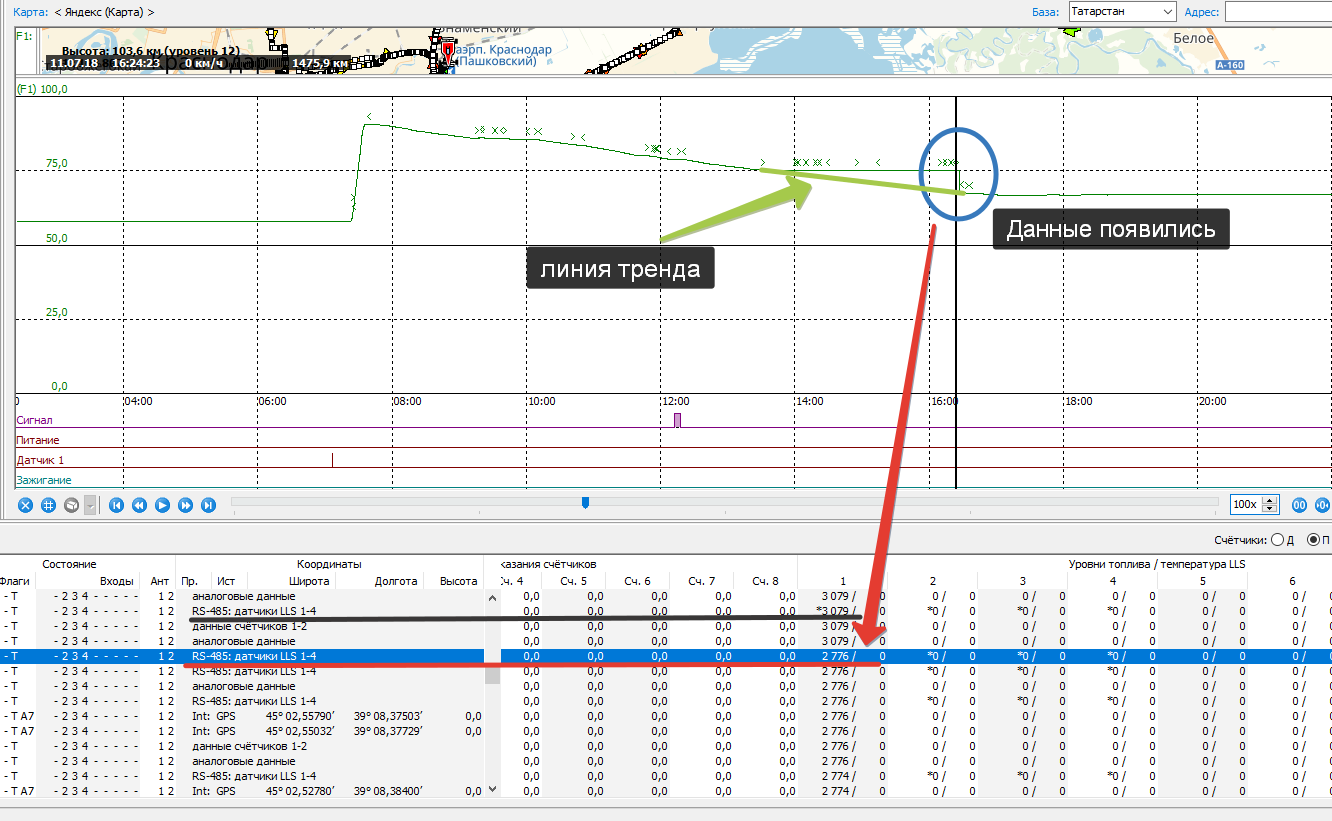Click the 'Адрес' input field
This screenshot has width=1332, height=821.
tap(1278, 12)
